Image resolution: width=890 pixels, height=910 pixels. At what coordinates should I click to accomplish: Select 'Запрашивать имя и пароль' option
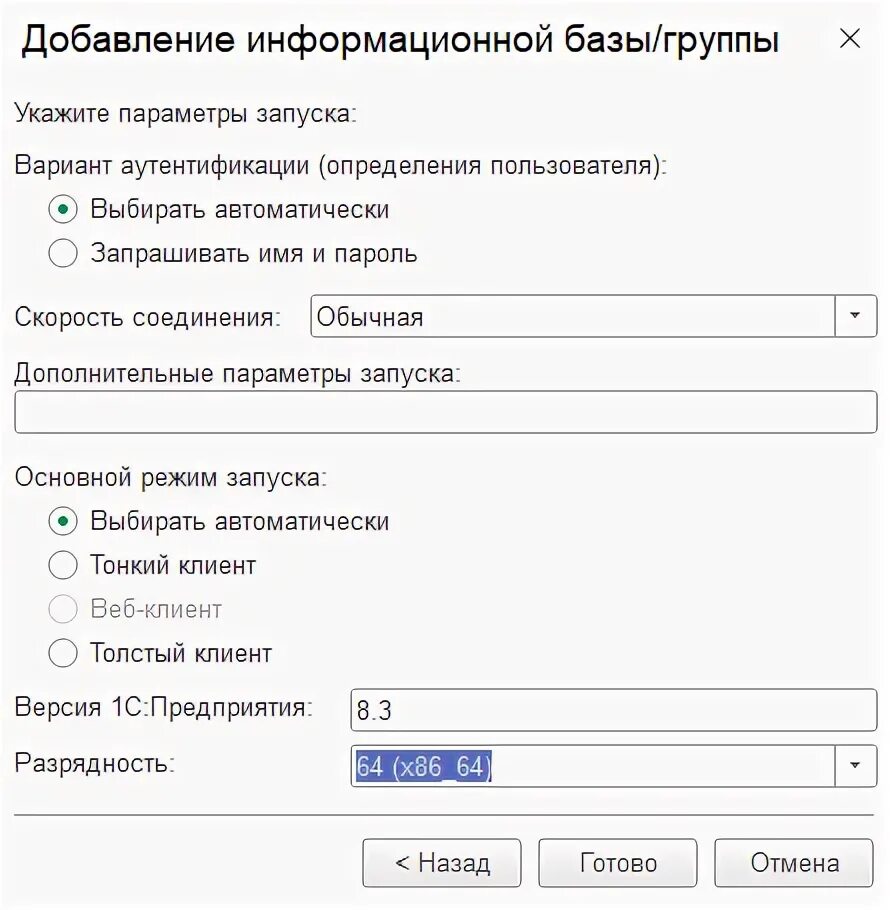[x=63, y=254]
